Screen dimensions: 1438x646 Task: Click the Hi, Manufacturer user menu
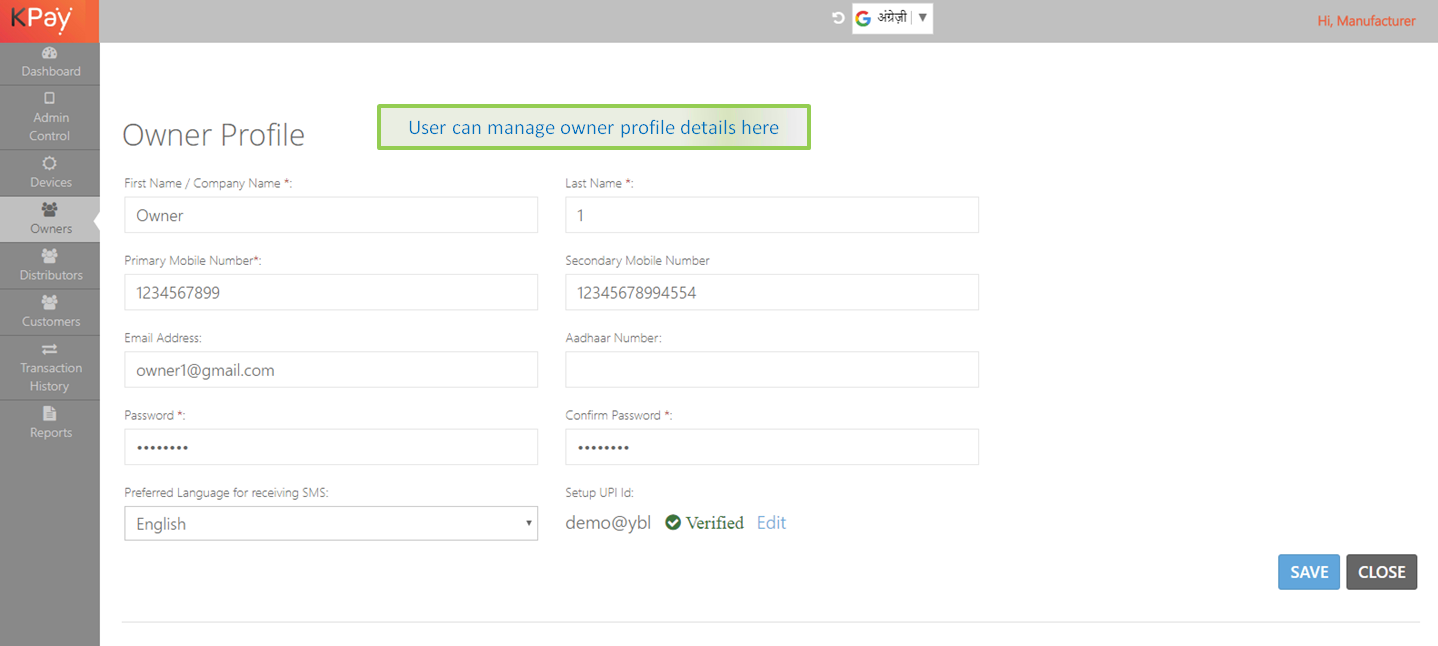(1366, 21)
